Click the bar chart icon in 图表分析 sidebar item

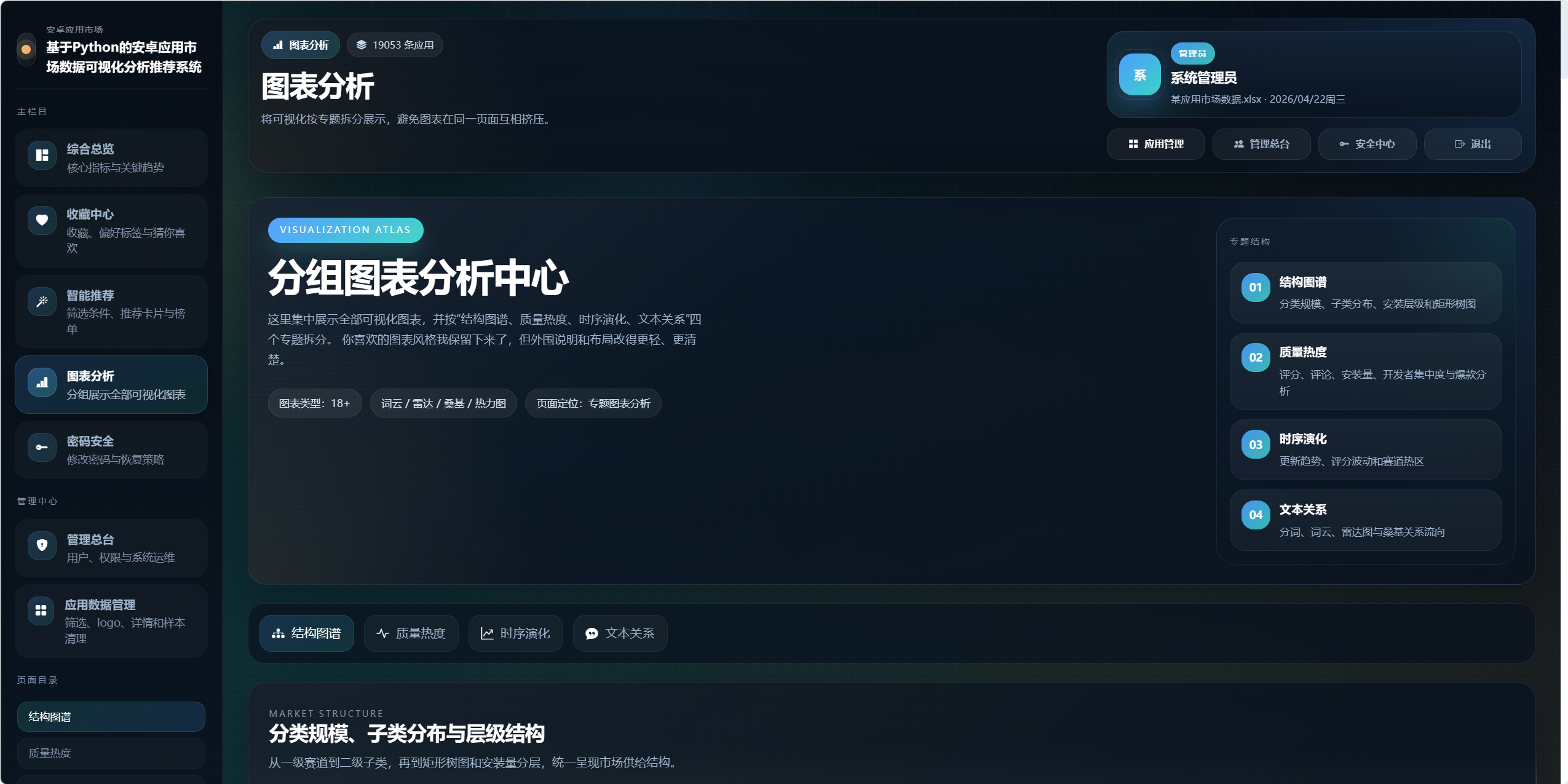(x=42, y=382)
